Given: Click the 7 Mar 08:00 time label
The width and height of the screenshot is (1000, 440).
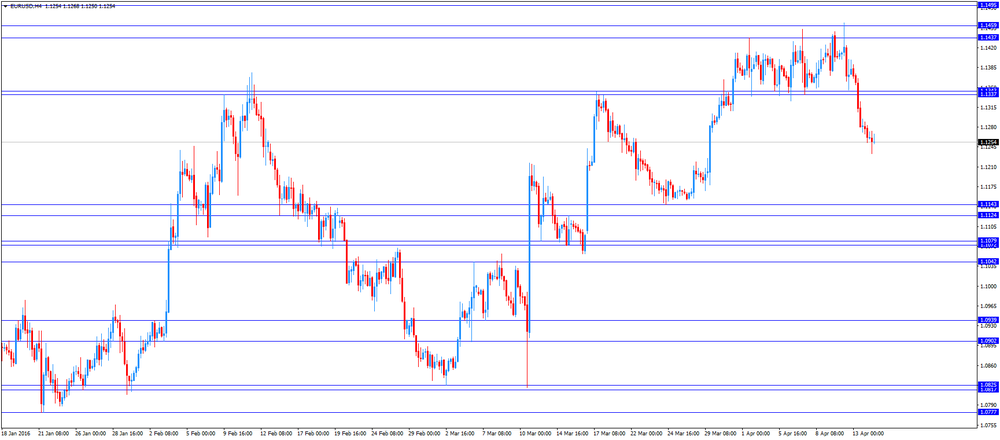Looking at the screenshot, I should coord(499,434).
